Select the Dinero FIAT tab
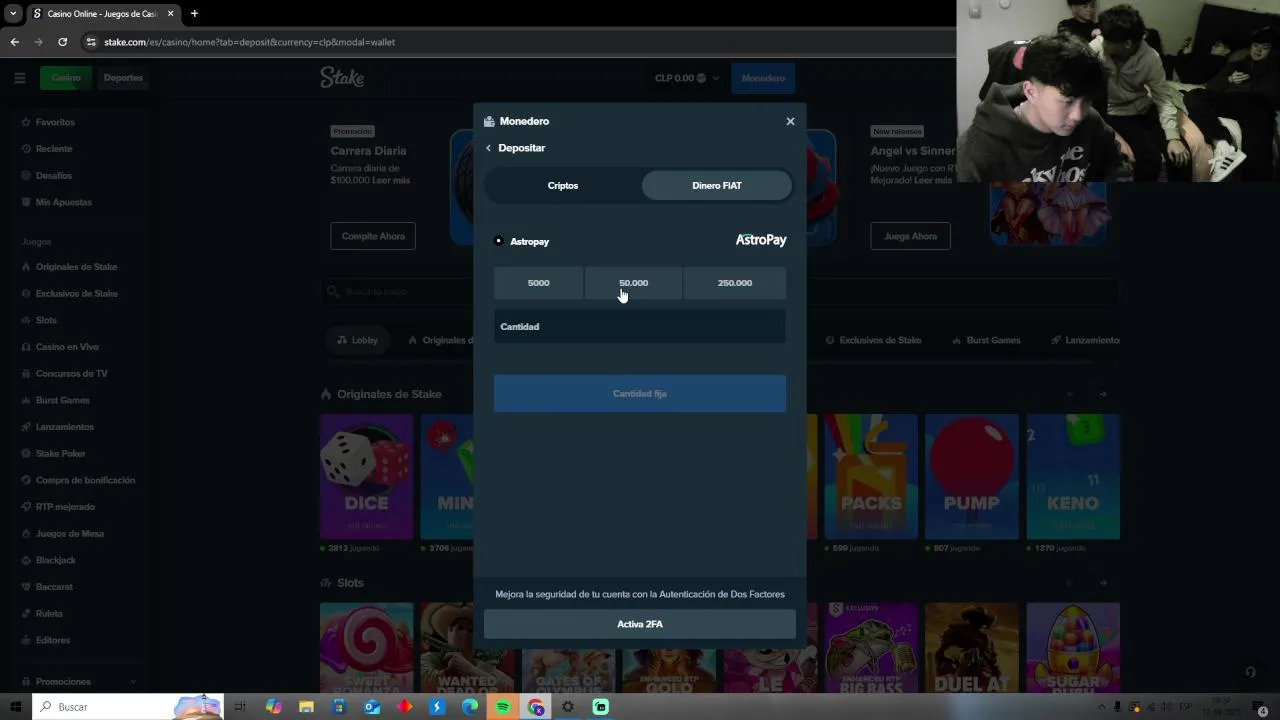 coord(717,185)
